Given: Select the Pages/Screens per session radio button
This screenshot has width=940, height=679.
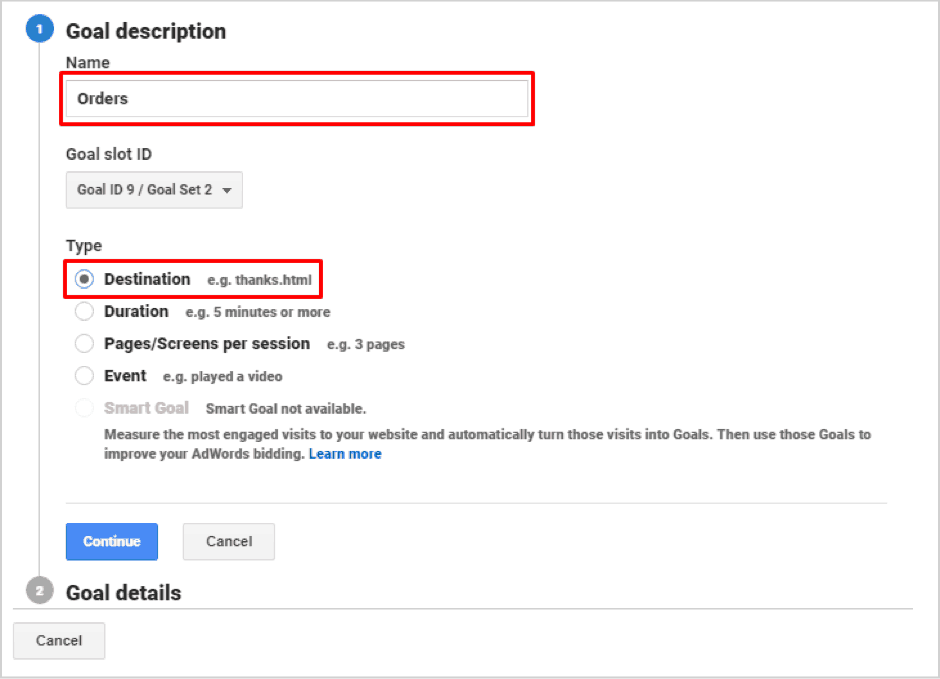Looking at the screenshot, I should click(x=85, y=344).
